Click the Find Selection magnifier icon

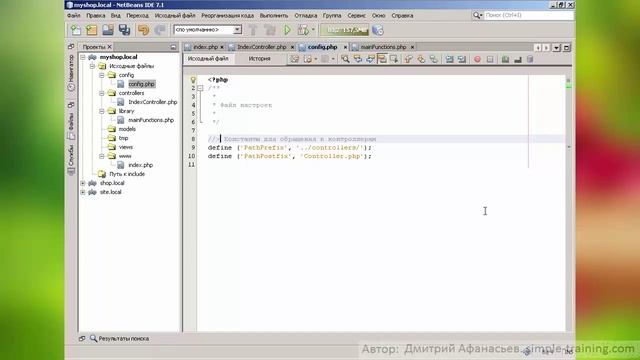(x=345, y=59)
